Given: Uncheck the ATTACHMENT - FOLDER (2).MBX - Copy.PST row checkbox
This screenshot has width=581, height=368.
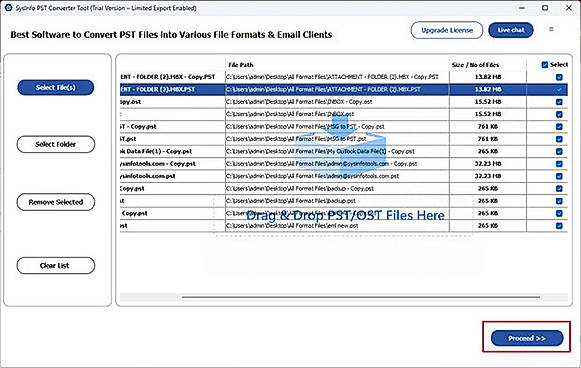Looking at the screenshot, I should [559, 77].
